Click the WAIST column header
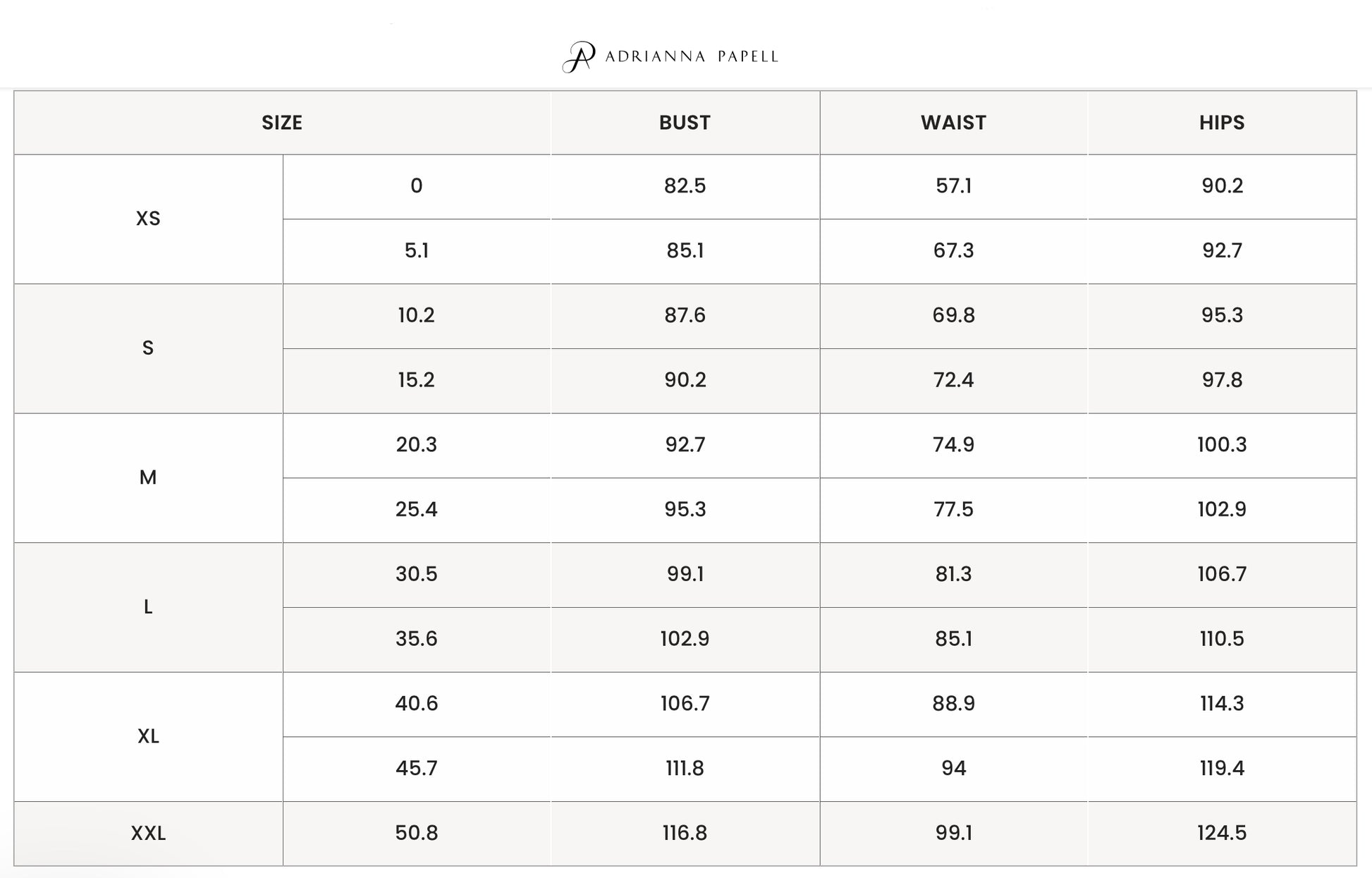1372x878 pixels. [x=953, y=123]
